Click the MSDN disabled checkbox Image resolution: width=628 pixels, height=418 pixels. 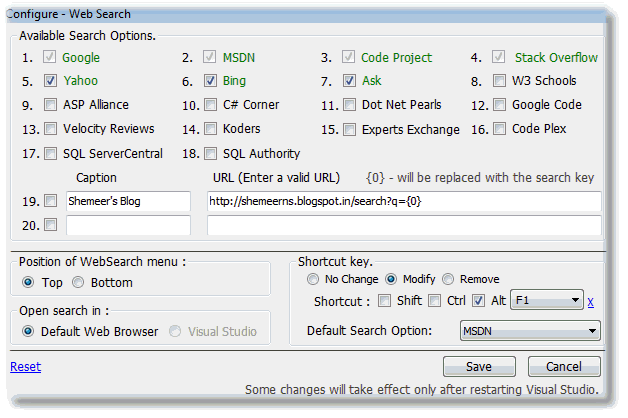(x=209, y=57)
